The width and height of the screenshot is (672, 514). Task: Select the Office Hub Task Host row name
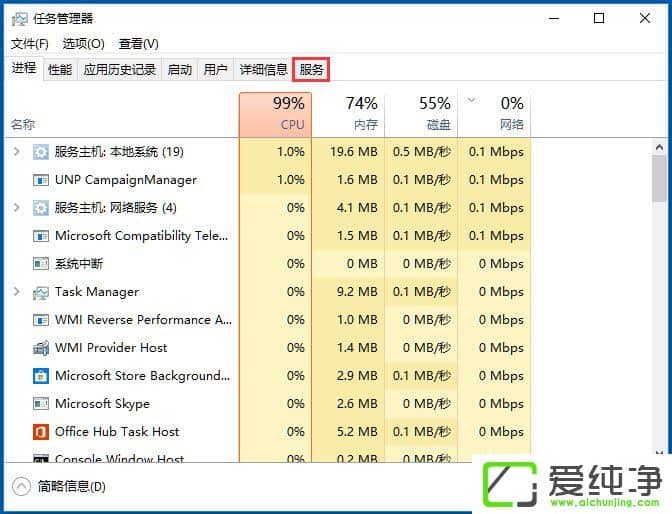(117, 432)
